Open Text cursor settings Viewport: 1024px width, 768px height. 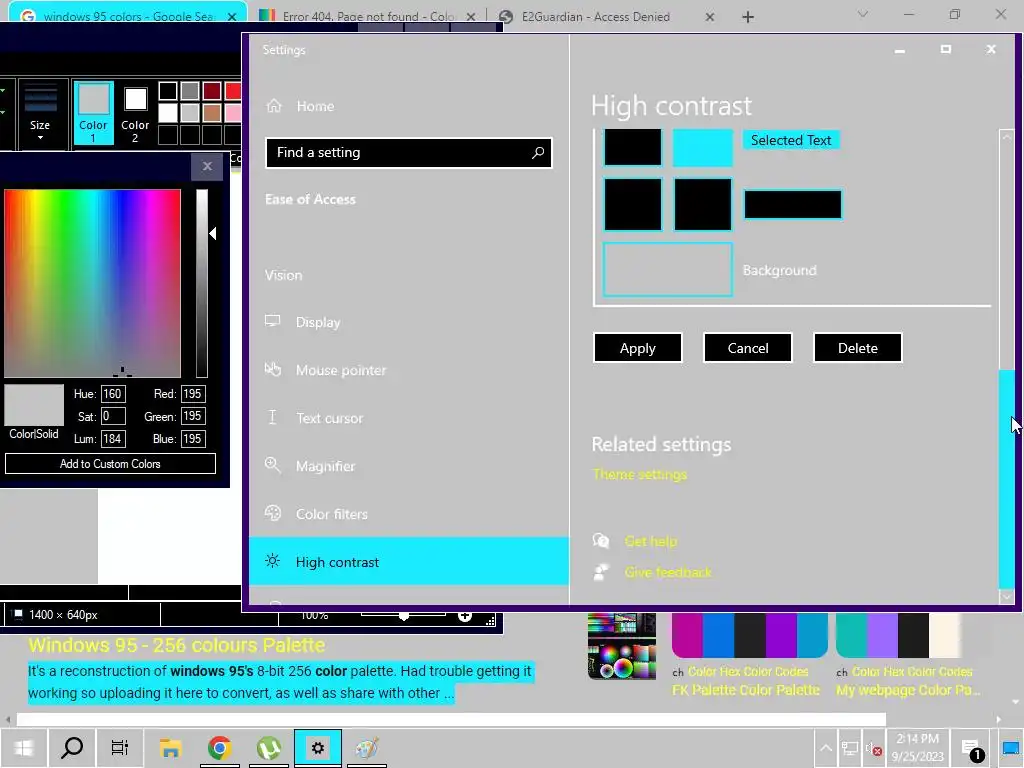pos(329,418)
